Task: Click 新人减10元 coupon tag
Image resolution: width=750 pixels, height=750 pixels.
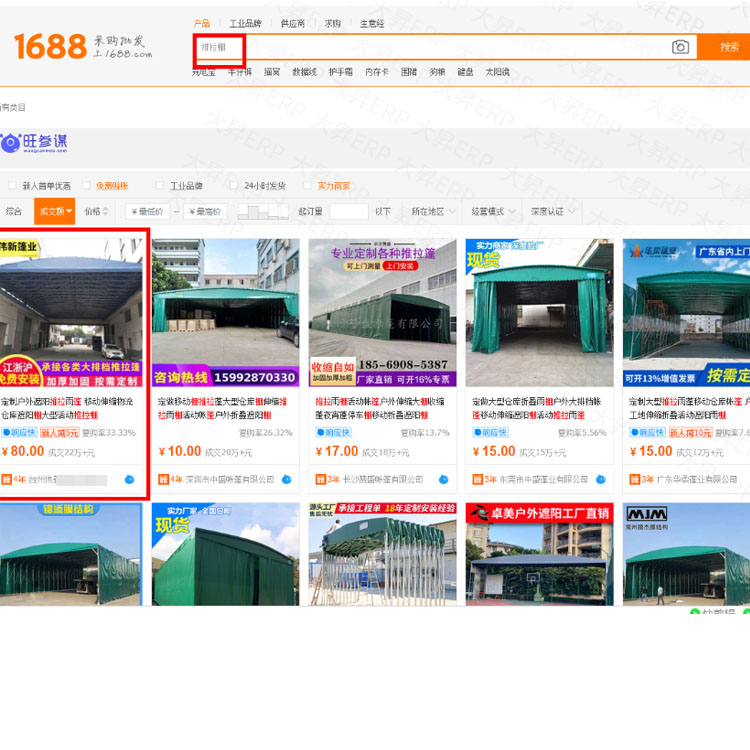Action: tap(691, 433)
